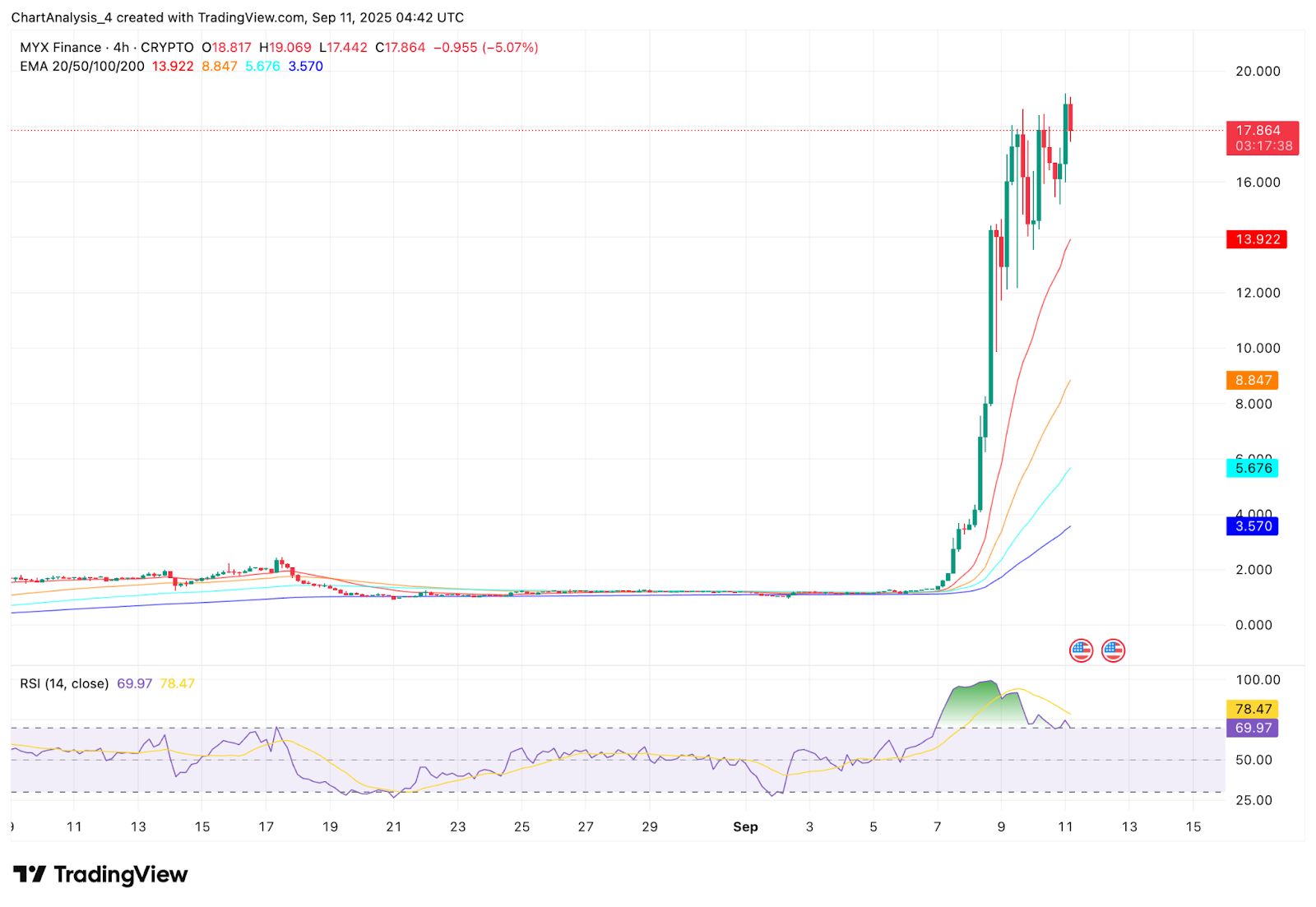Open the RSI (14, close) indicator legend
1316x907 pixels.
(x=64, y=683)
